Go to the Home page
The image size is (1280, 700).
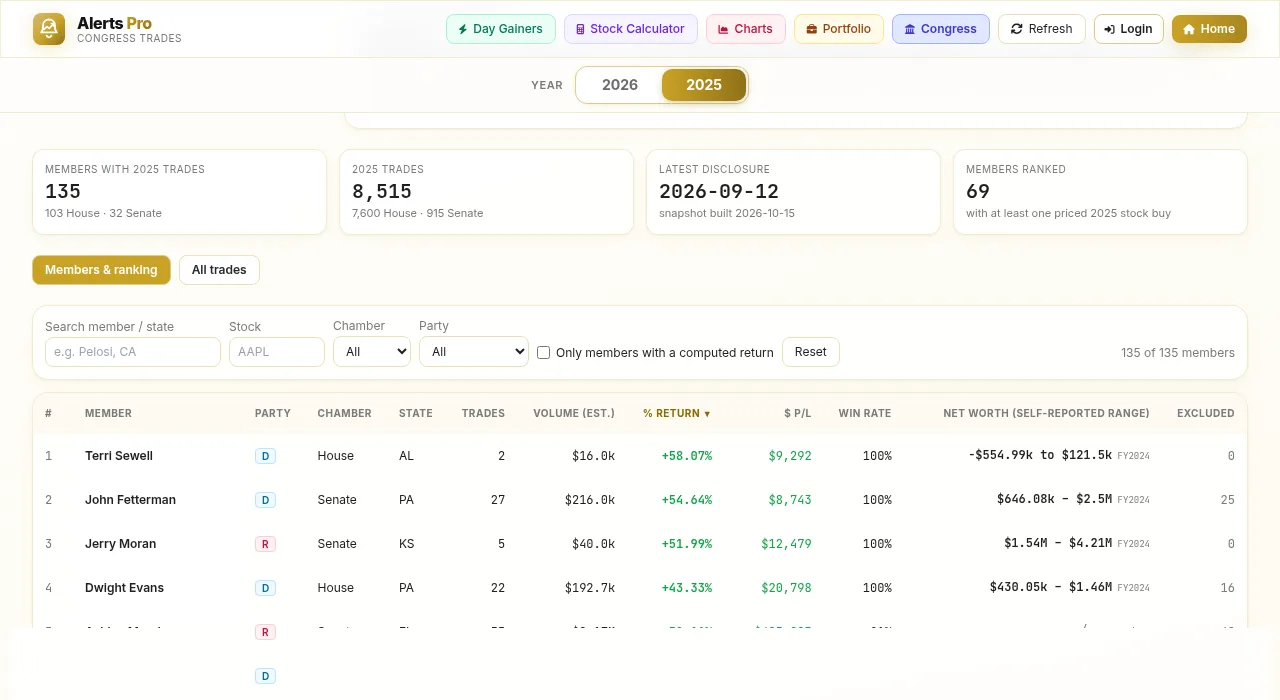click(x=1209, y=29)
